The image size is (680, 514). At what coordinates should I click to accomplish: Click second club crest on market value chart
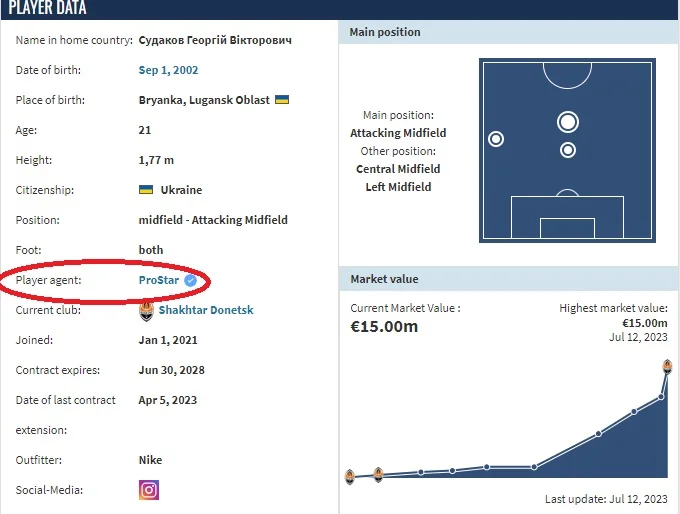coord(378,473)
